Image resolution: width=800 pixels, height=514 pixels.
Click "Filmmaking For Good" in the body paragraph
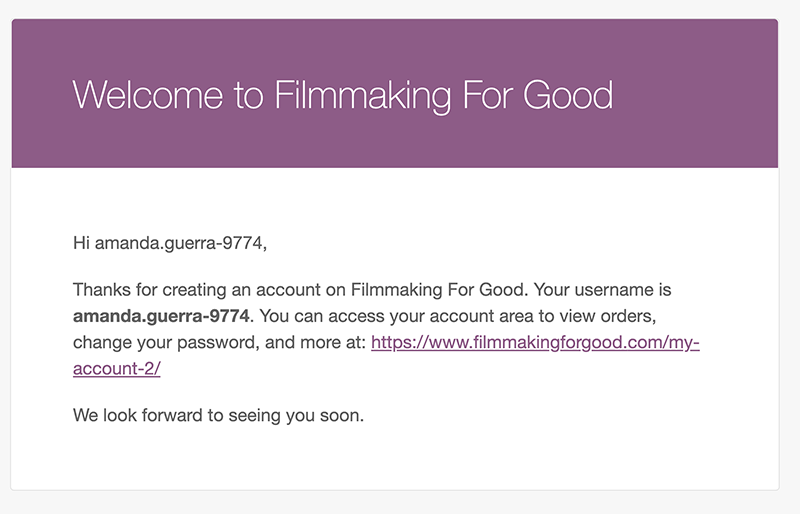(437, 290)
